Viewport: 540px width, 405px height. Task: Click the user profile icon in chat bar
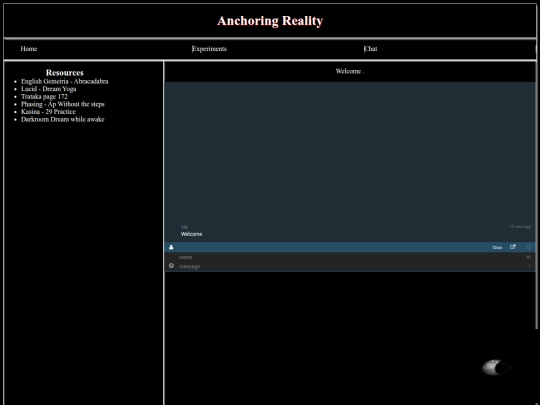point(171,247)
